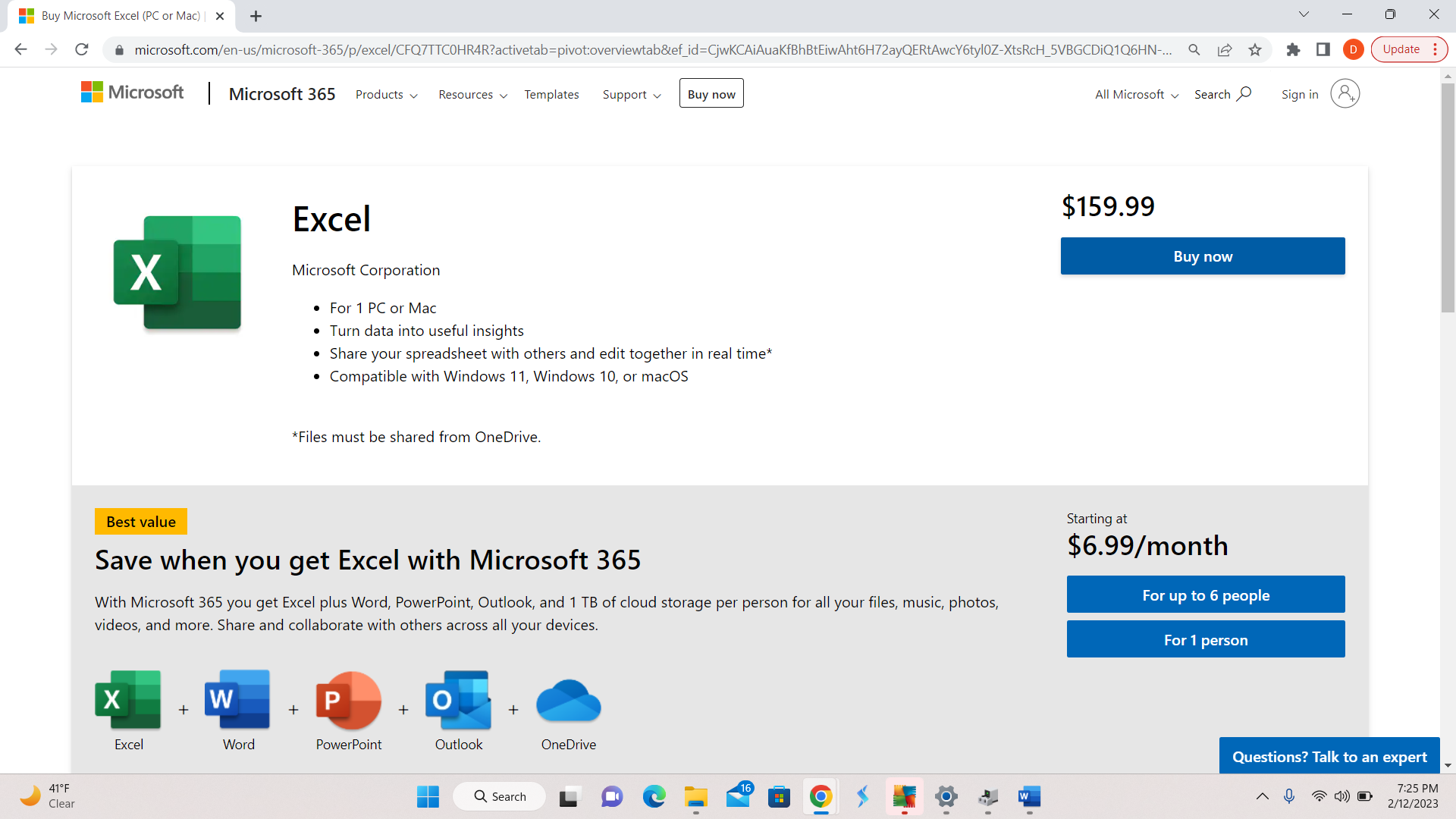This screenshot has height=819, width=1456.
Task: Open Microsoft Edge from the taskbar
Action: click(x=654, y=797)
